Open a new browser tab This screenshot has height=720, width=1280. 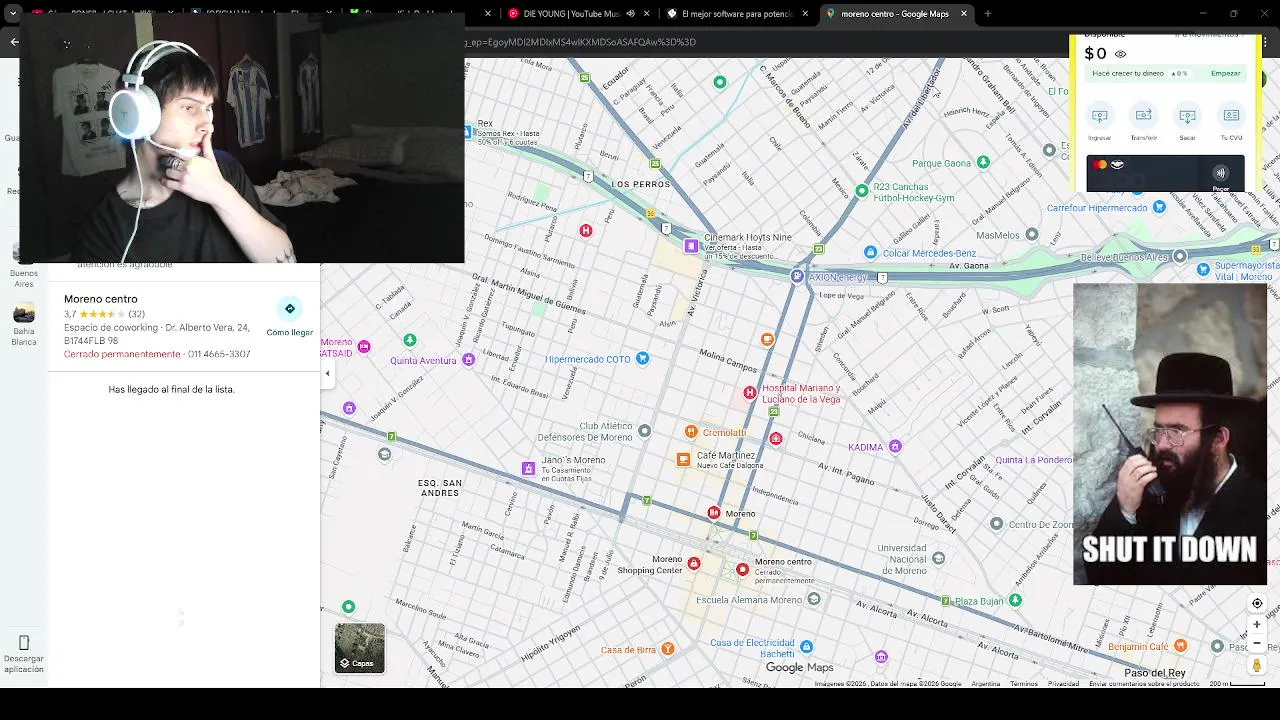click(988, 14)
